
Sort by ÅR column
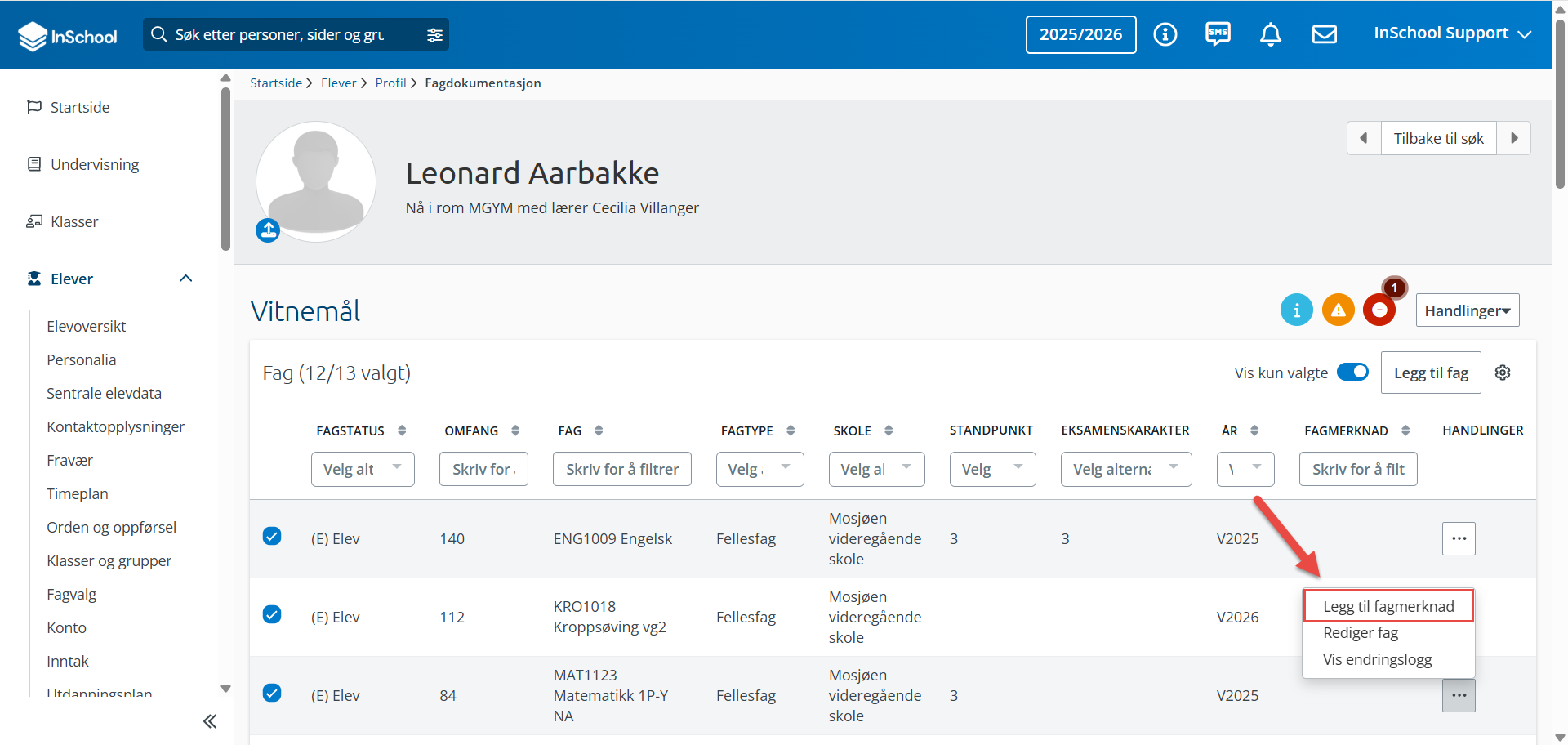1254,430
